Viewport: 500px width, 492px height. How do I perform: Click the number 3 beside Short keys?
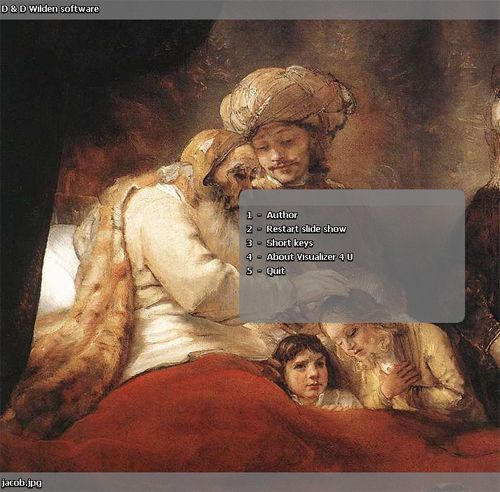click(249, 243)
